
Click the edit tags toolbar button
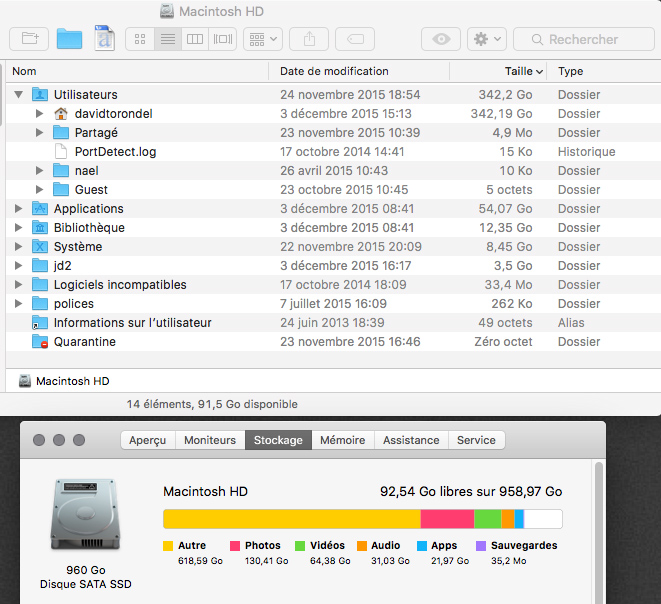point(355,39)
